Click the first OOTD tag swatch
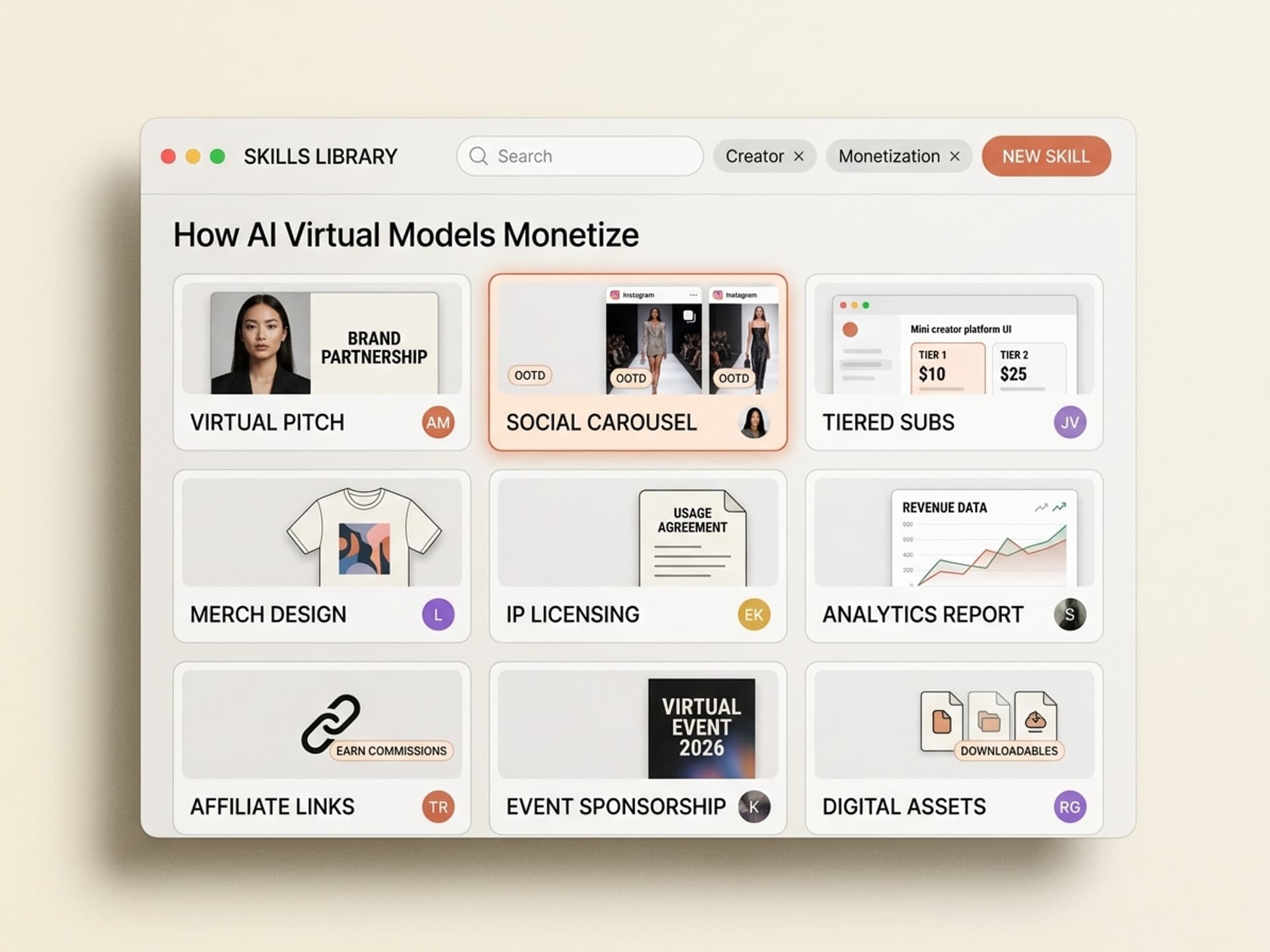 point(529,375)
